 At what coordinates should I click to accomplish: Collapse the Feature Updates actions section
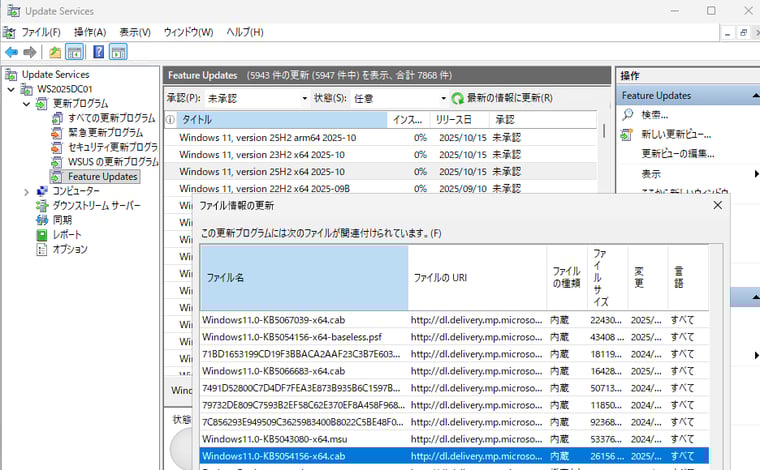tap(755, 96)
